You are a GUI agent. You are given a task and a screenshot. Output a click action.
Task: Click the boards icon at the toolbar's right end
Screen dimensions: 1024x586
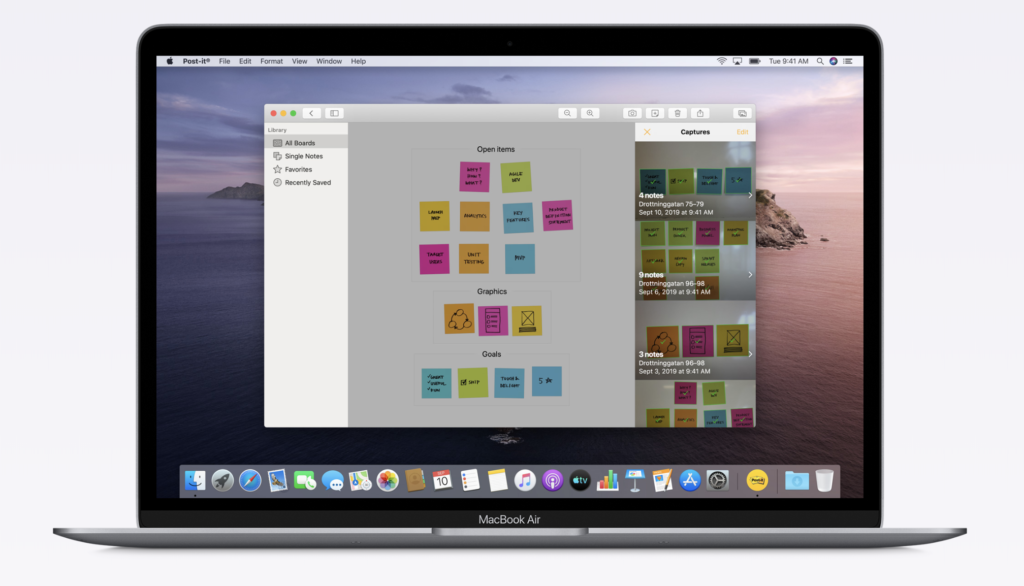[x=742, y=113]
